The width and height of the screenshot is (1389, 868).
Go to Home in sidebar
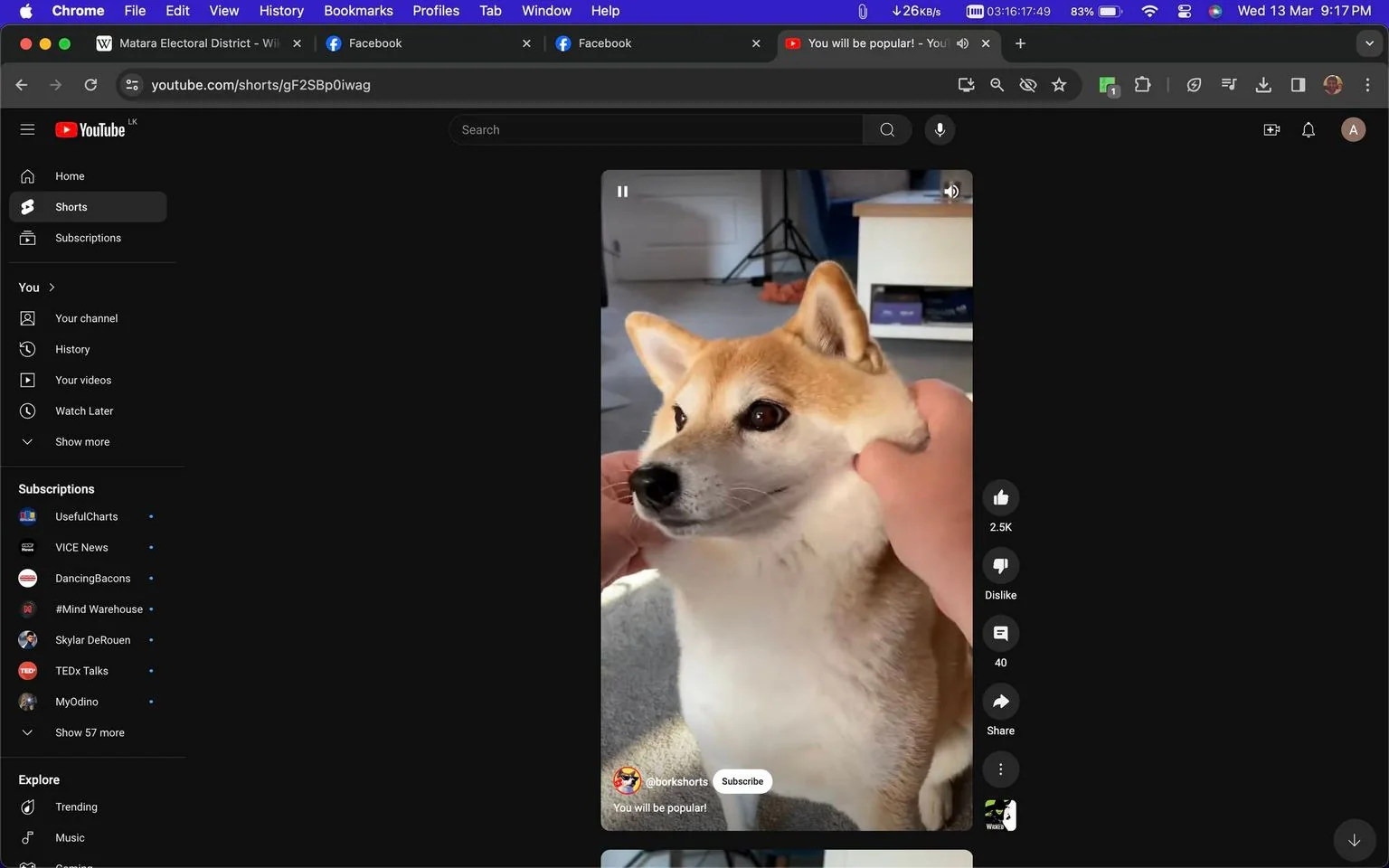point(88,176)
